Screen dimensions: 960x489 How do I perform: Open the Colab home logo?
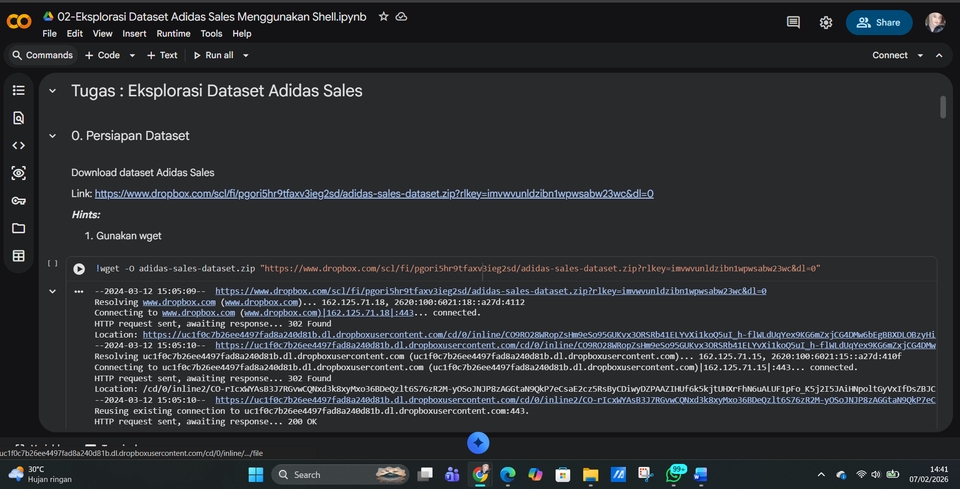click(18, 23)
